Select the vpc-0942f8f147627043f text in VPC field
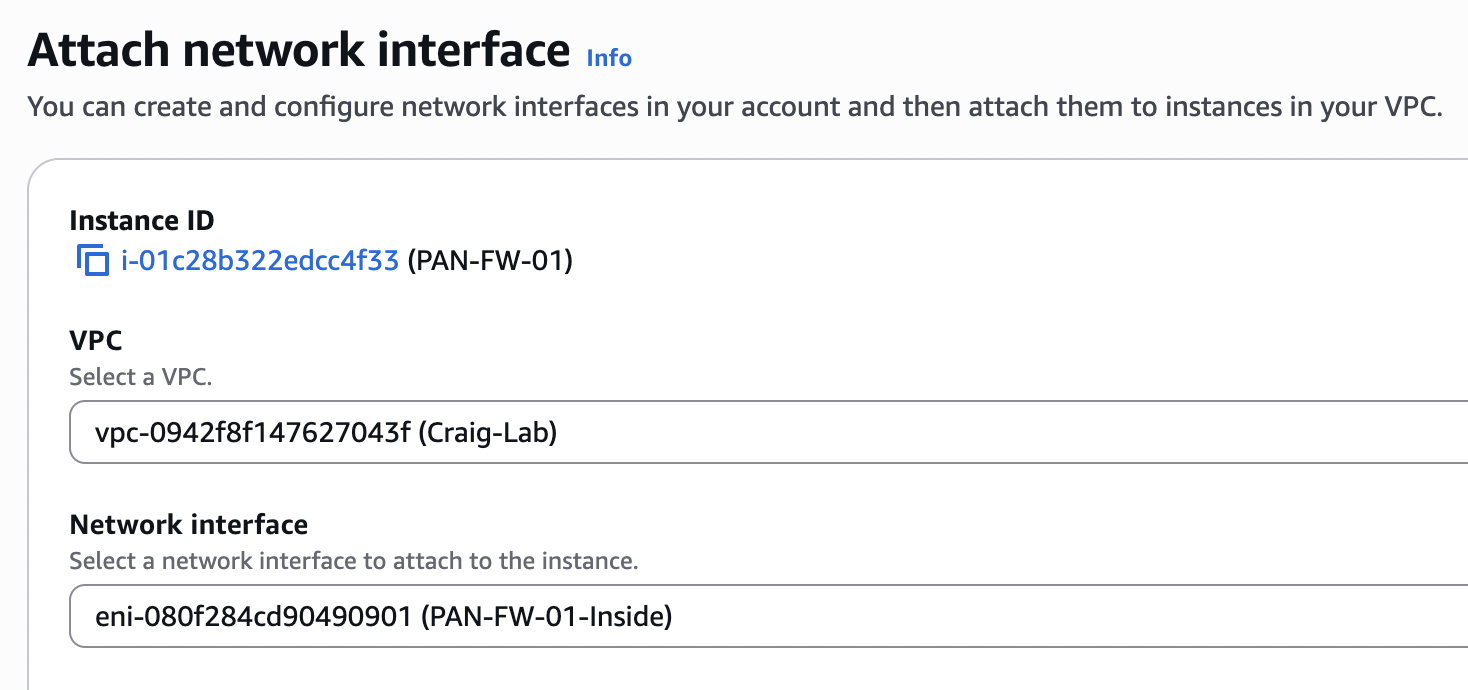This screenshot has height=690, width=1468. tap(255, 433)
